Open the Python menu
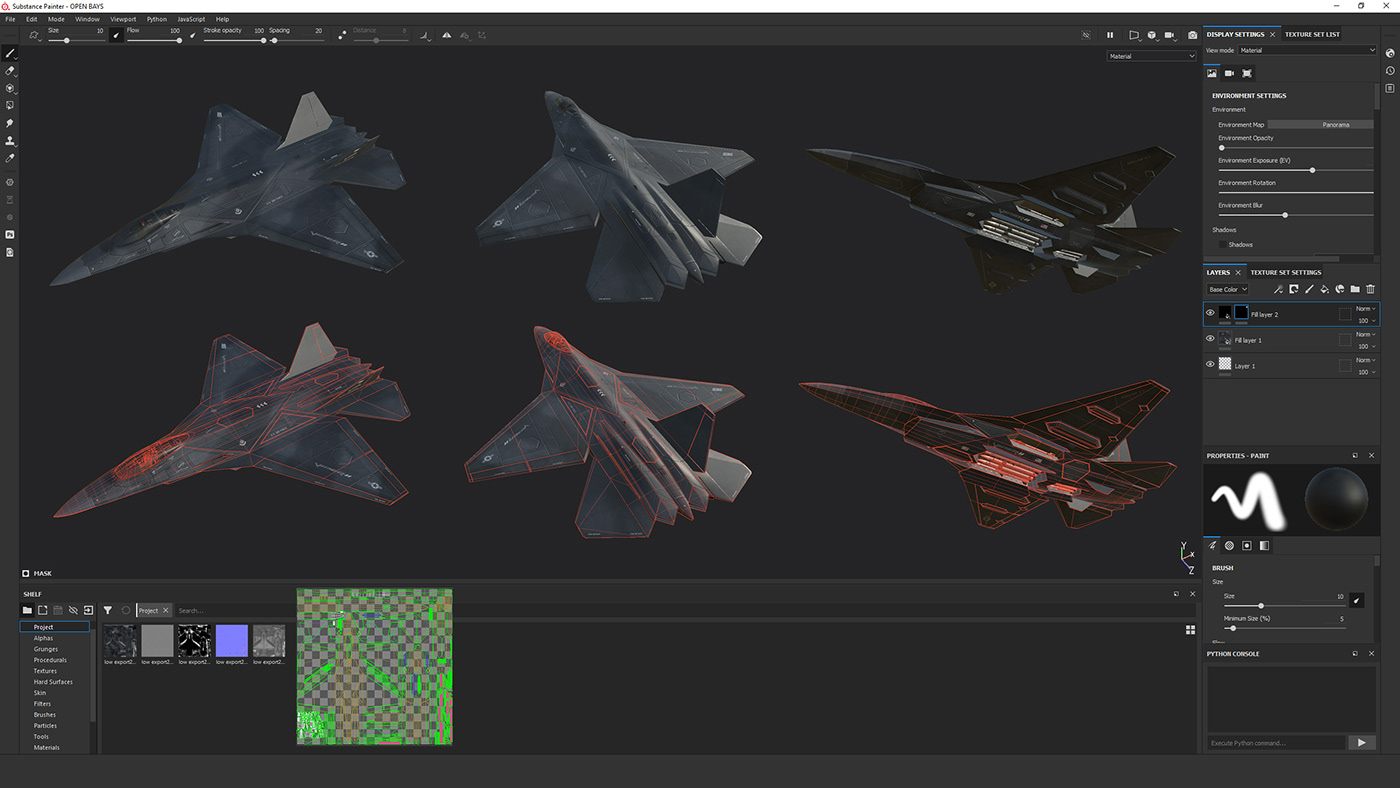 156,18
